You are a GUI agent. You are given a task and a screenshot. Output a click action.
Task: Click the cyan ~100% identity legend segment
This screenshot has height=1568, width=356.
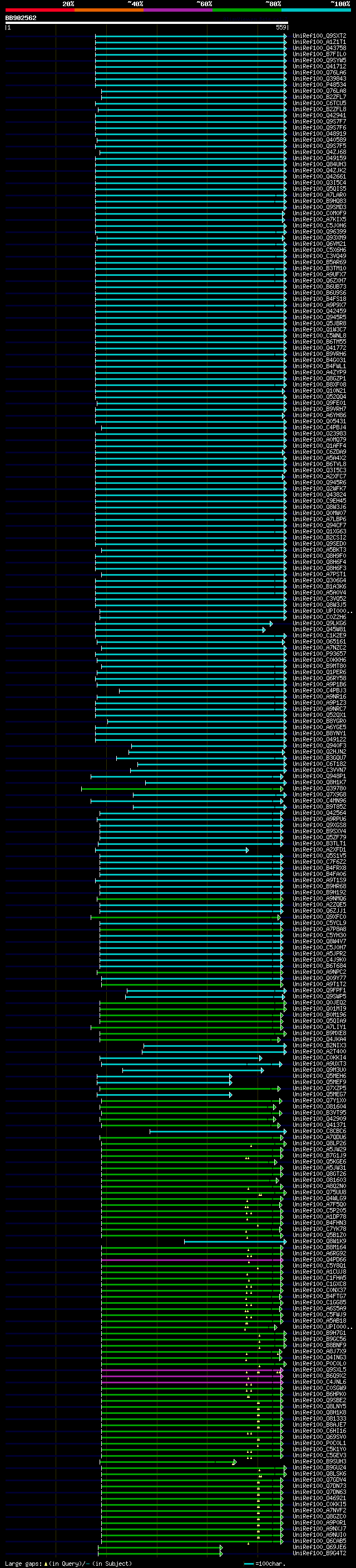click(316, 10)
